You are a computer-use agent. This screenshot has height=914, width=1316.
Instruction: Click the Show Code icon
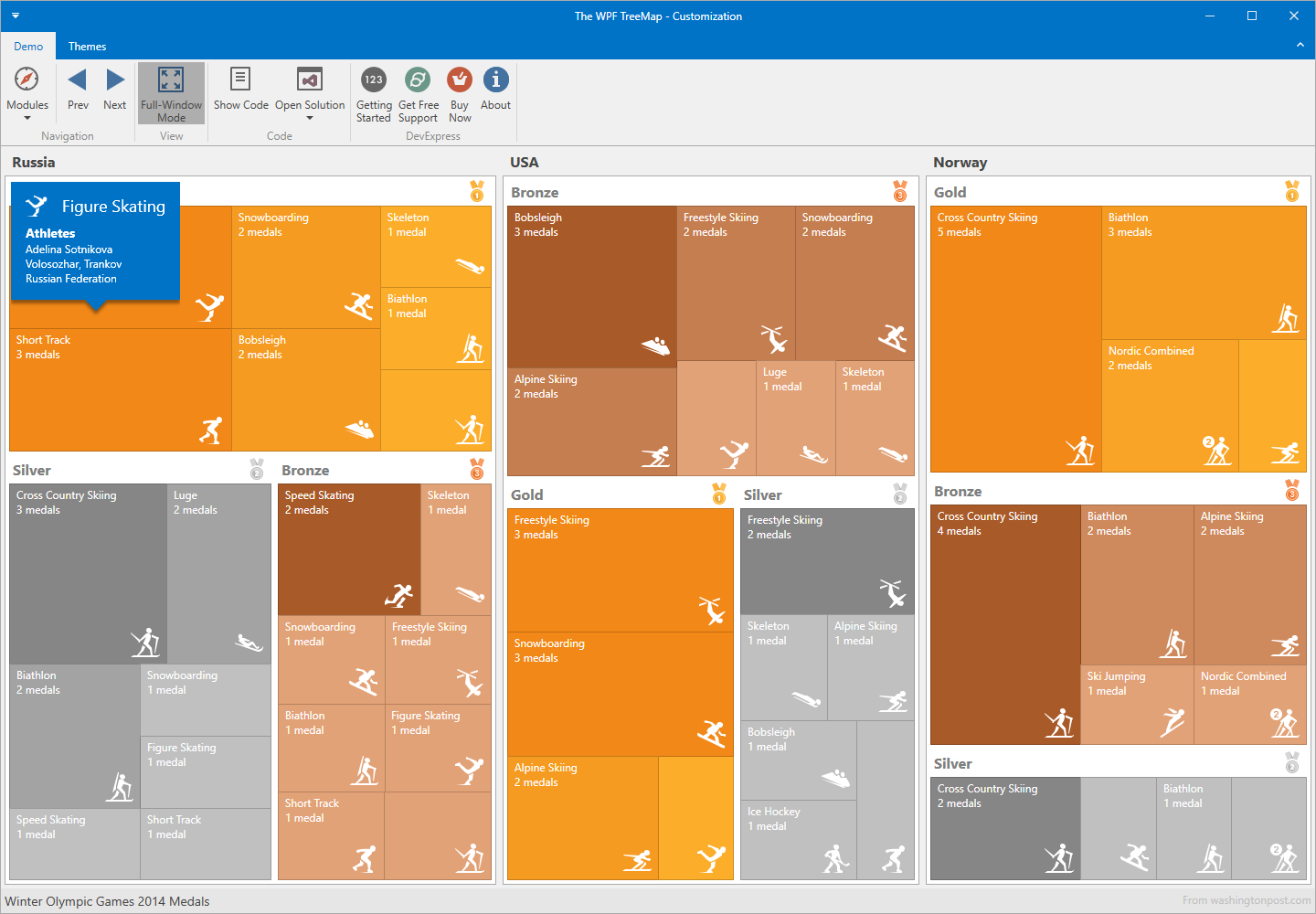click(240, 80)
